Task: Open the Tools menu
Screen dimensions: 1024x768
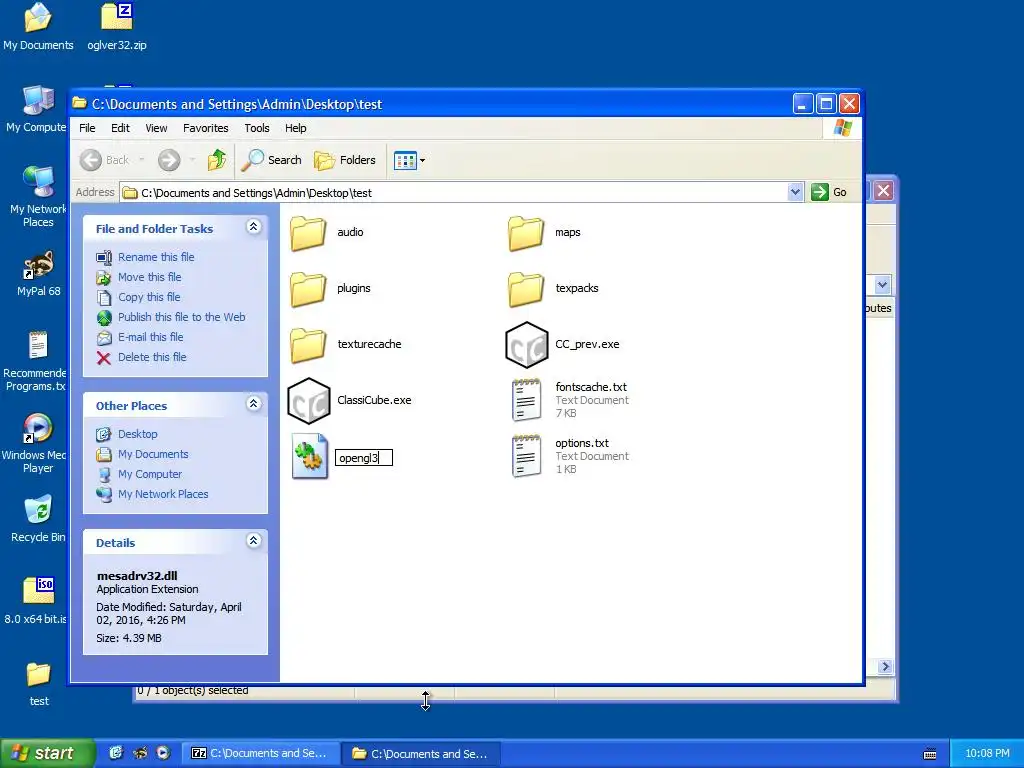Action: [257, 128]
